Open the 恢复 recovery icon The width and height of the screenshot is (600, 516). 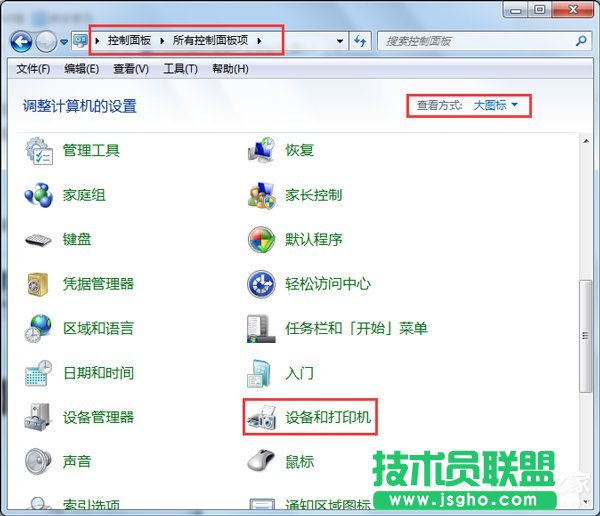click(261, 150)
